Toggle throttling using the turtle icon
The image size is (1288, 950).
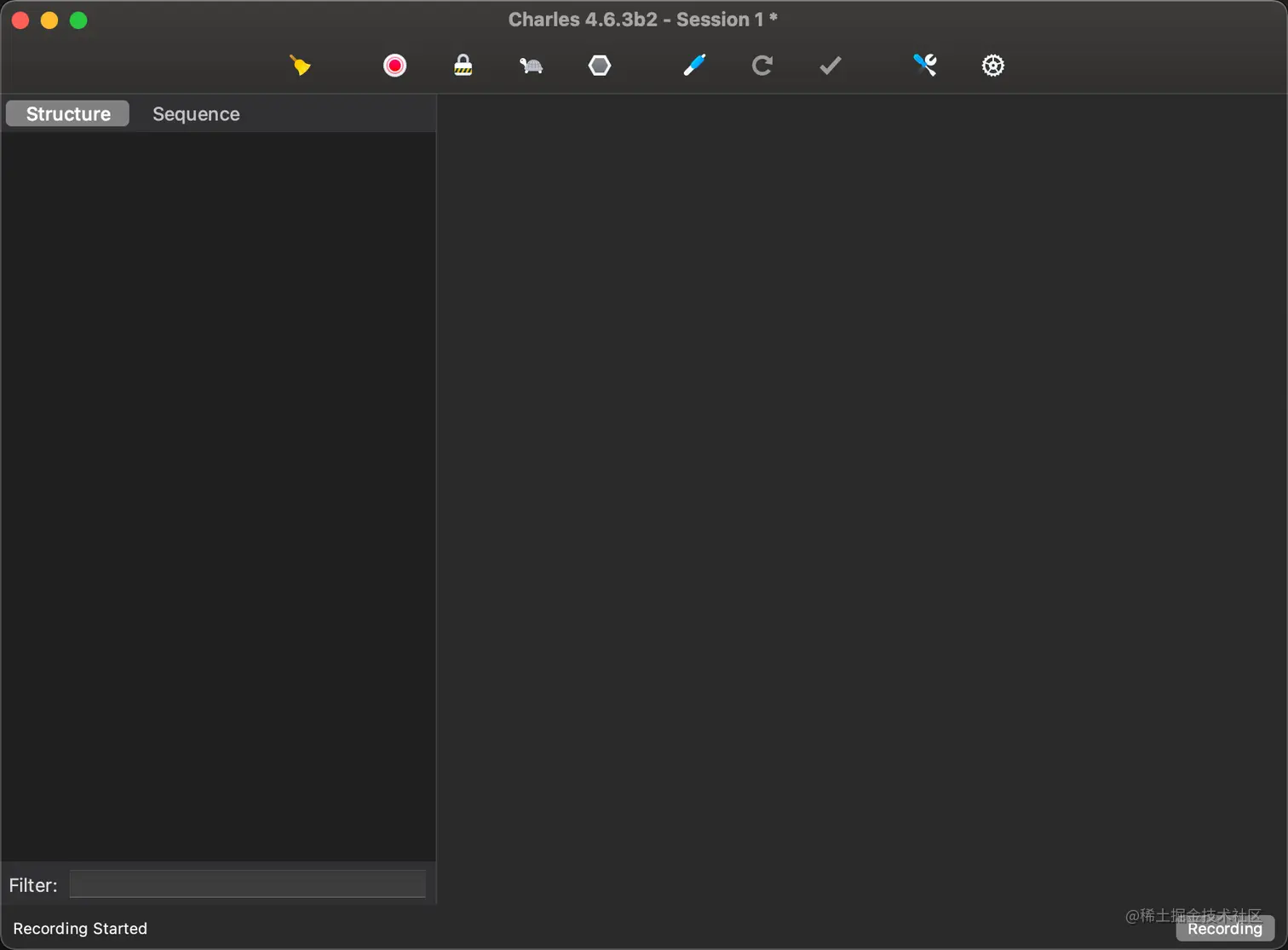click(532, 66)
